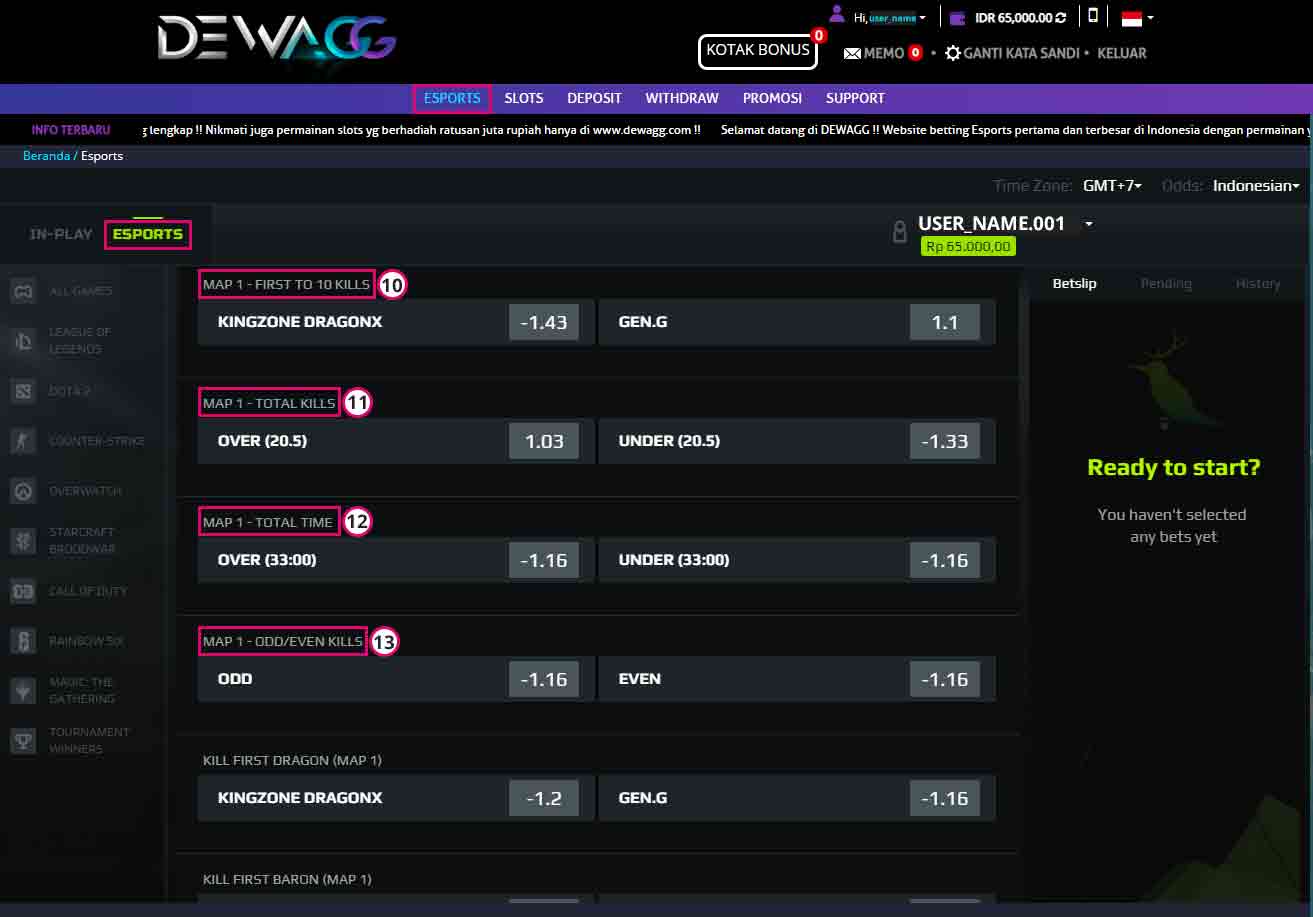The height and width of the screenshot is (917, 1313).
Task: Click the Beranda breadcrumb link
Action: point(46,156)
